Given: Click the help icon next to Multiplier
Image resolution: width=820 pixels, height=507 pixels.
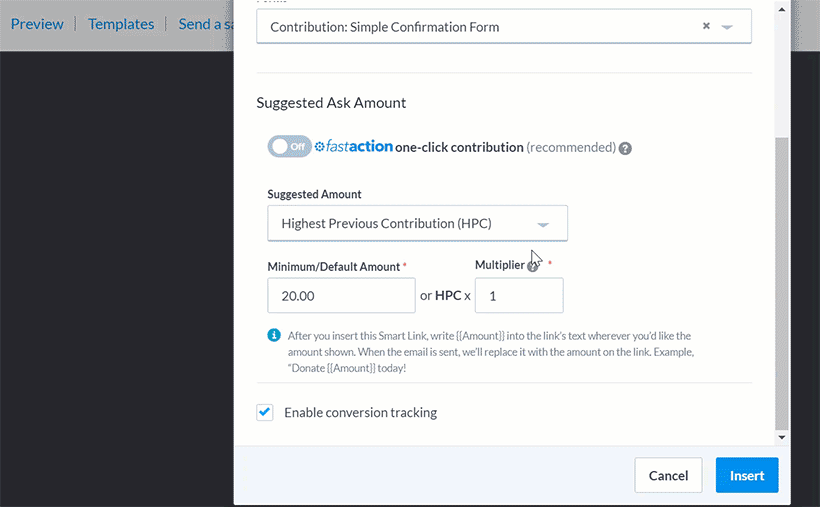Looking at the screenshot, I should tap(532, 267).
